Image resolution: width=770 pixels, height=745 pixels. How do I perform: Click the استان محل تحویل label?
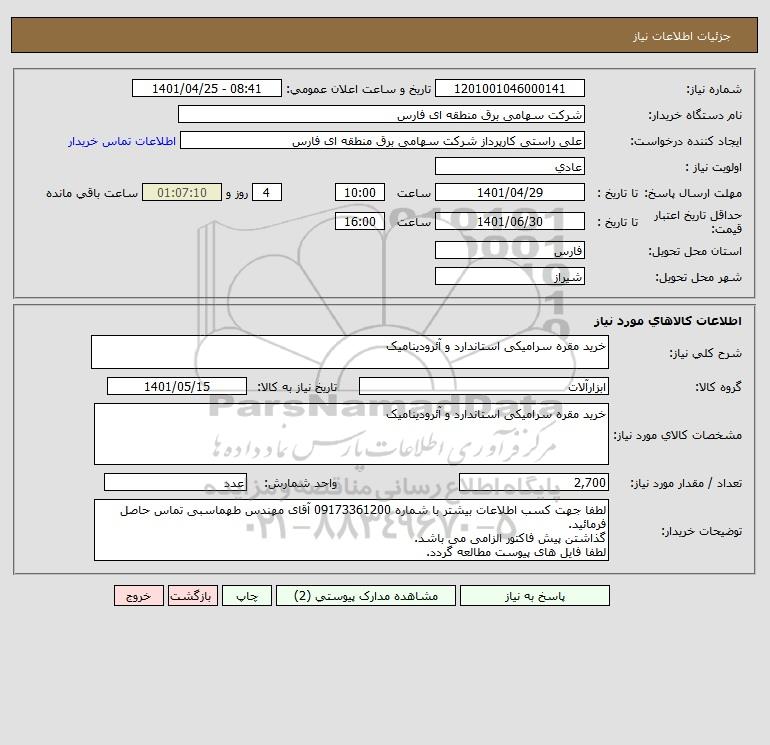point(695,251)
